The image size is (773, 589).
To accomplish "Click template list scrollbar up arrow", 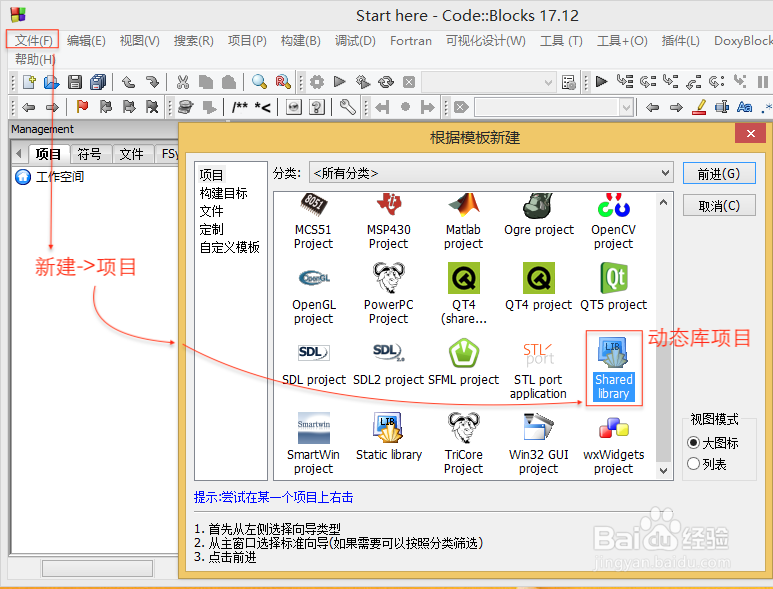I will click(664, 202).
